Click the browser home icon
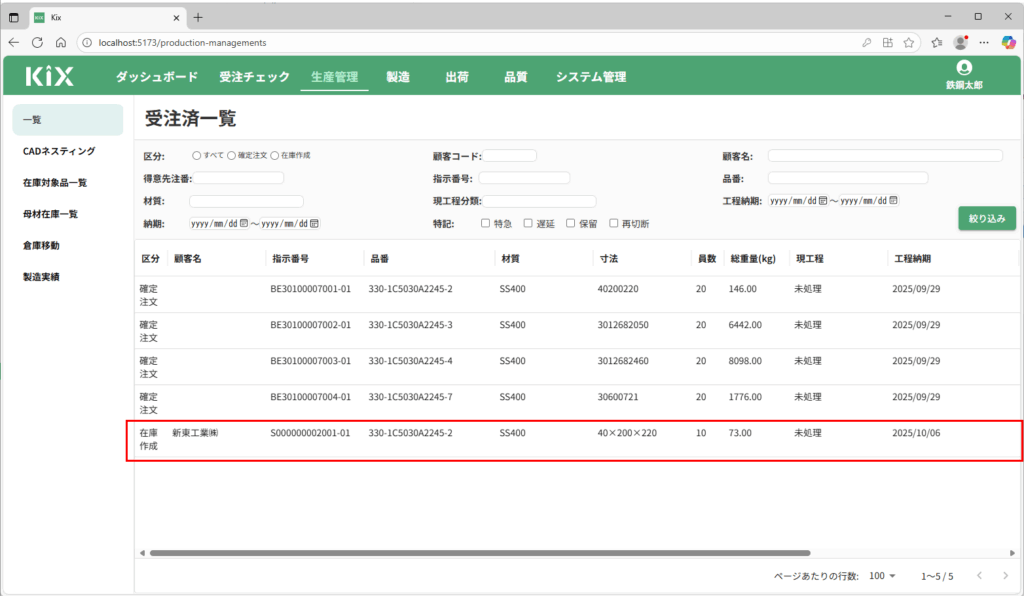The width and height of the screenshot is (1024, 596). pos(60,43)
